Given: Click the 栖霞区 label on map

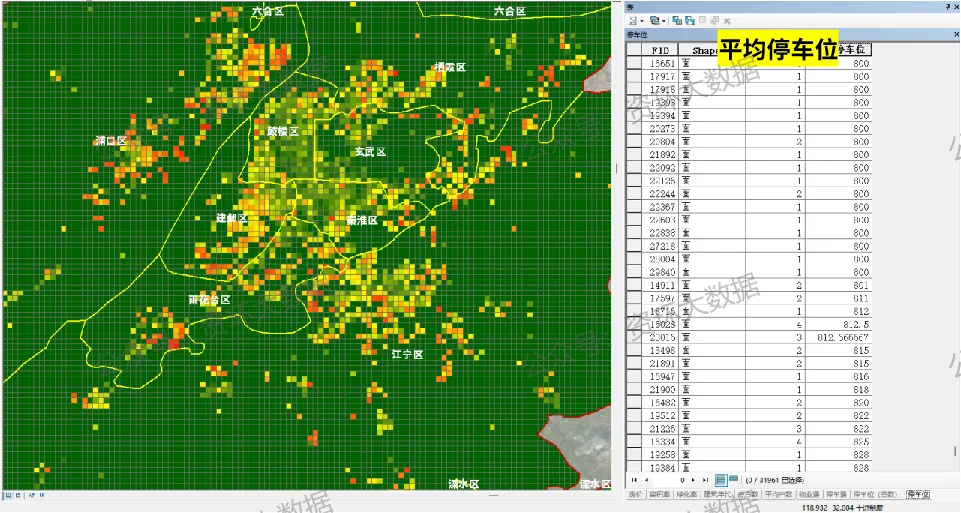Looking at the screenshot, I should click(450, 67).
